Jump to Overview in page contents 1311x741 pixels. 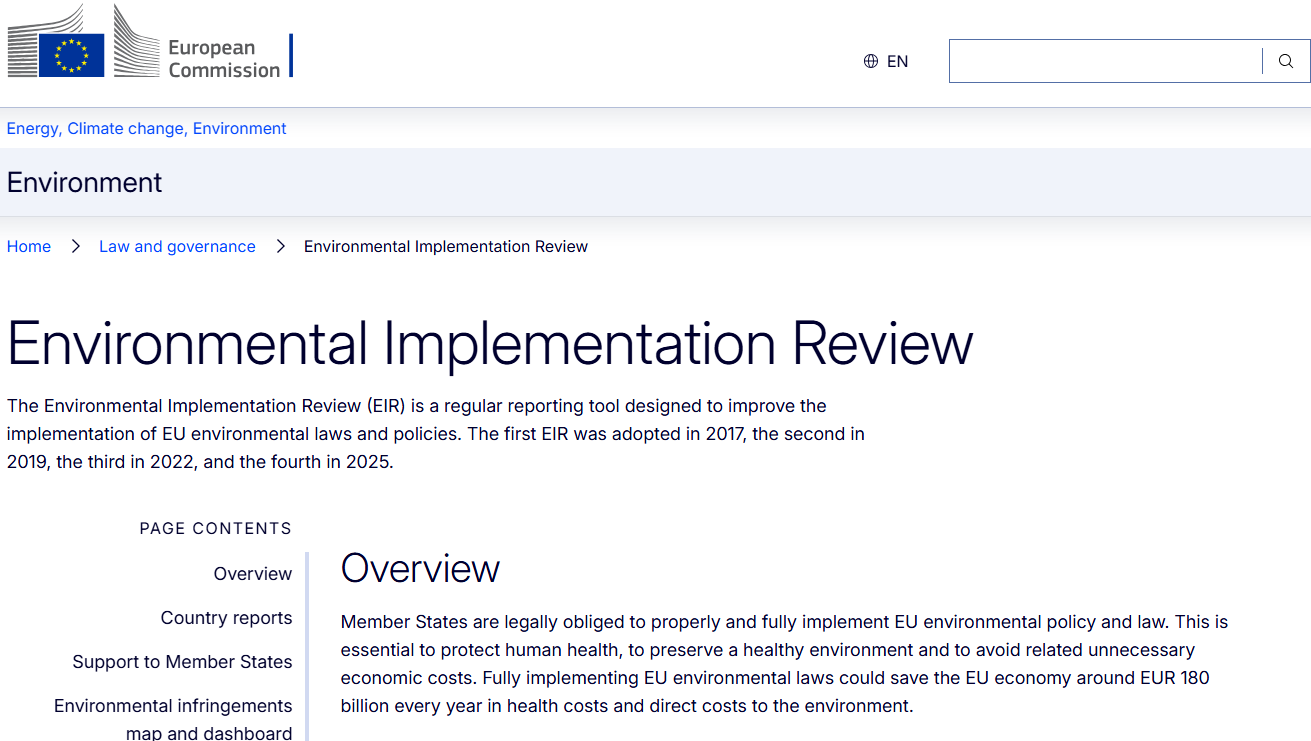pos(252,573)
